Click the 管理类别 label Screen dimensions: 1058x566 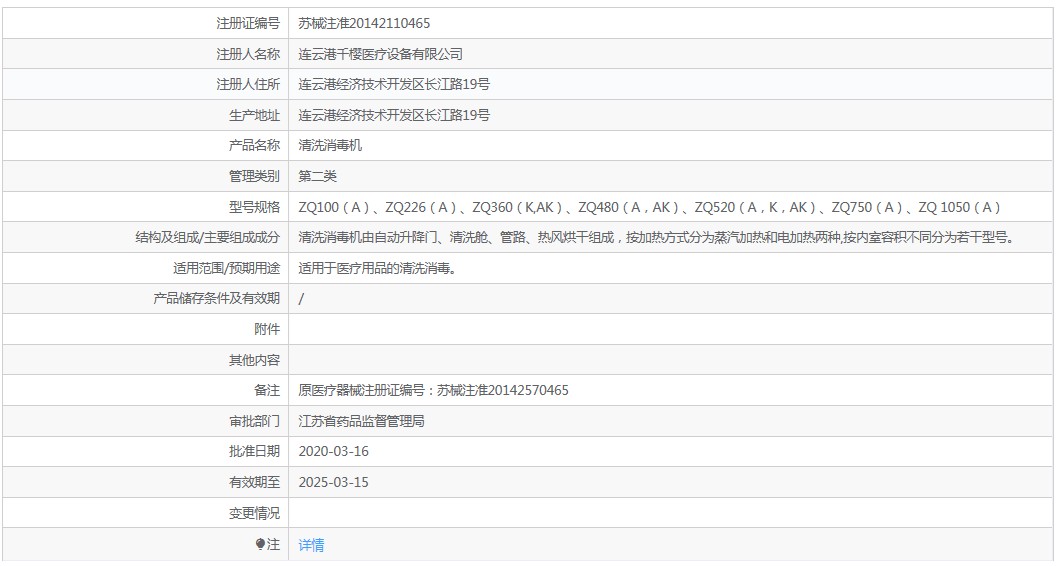click(254, 176)
